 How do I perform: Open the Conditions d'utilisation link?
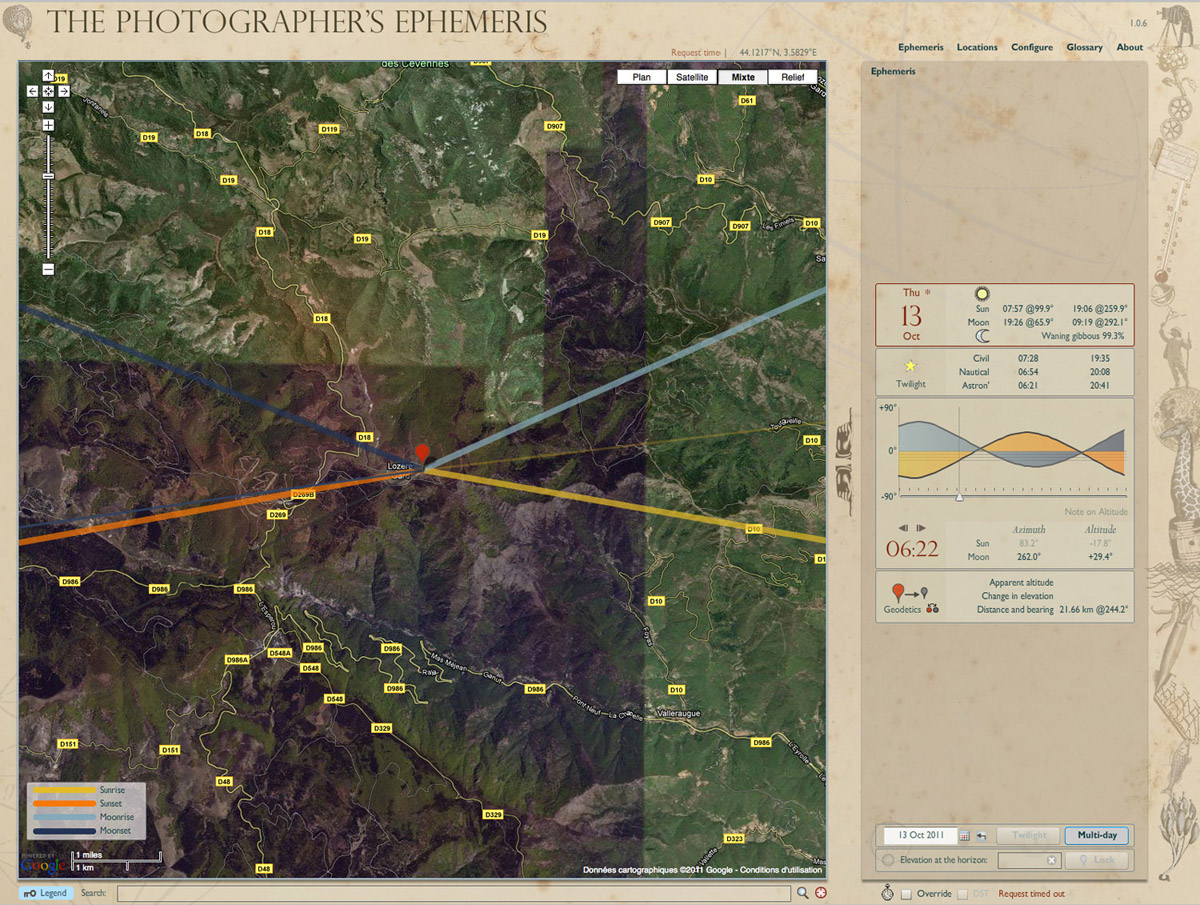pos(779,870)
